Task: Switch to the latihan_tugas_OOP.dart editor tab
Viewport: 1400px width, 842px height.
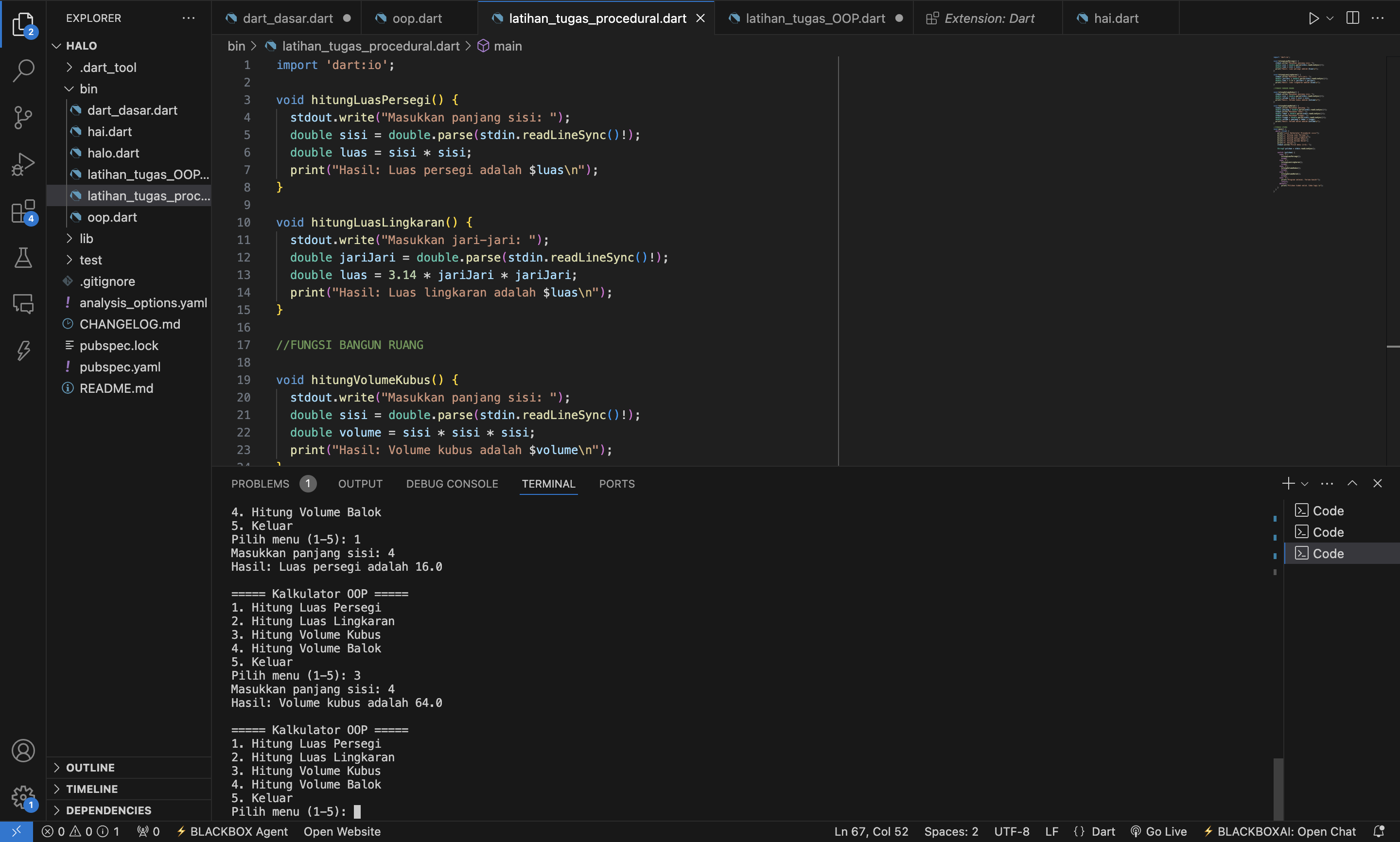Action: (x=815, y=18)
